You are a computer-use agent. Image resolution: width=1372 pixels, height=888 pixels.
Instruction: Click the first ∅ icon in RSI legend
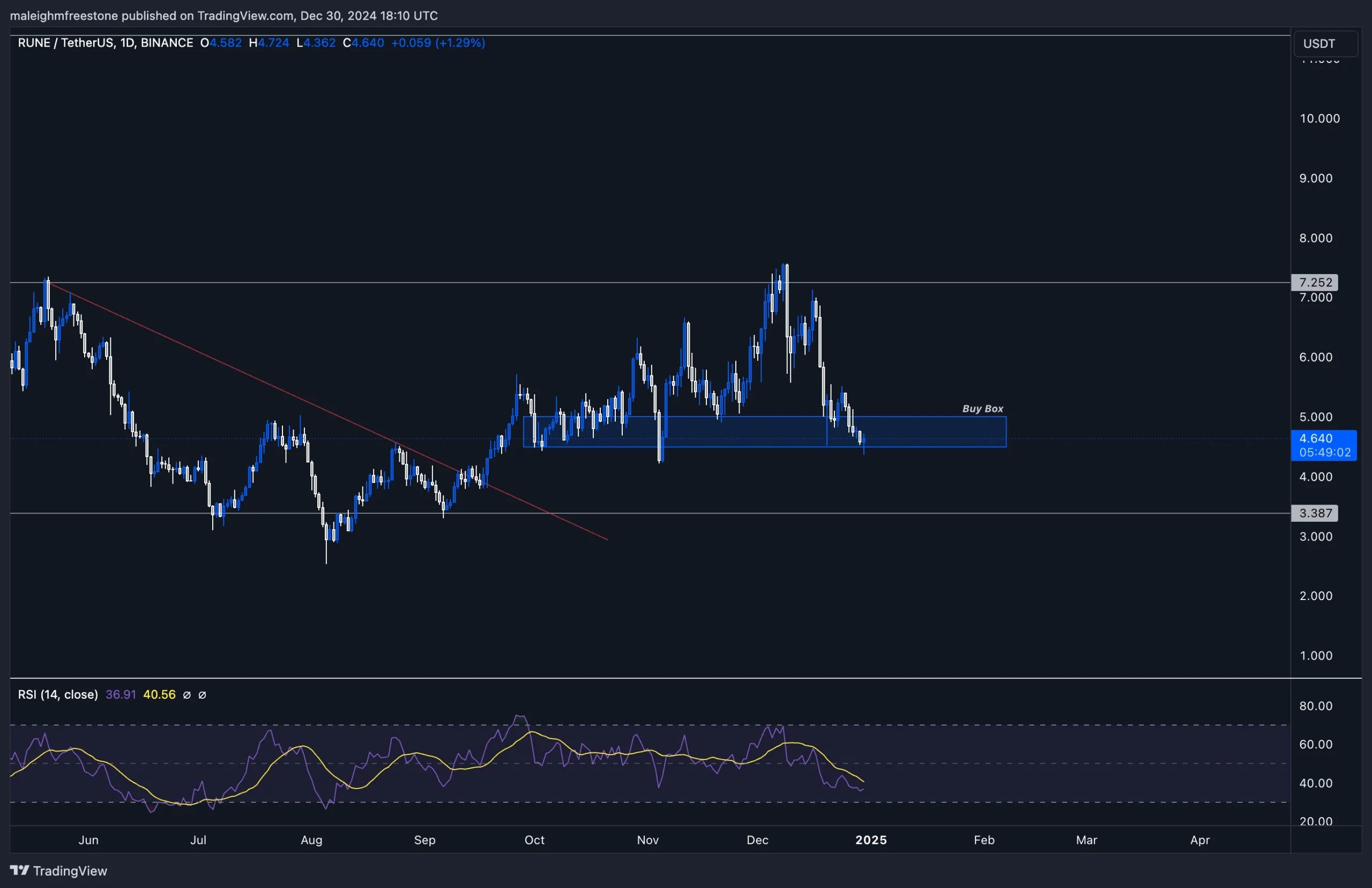pos(187,694)
